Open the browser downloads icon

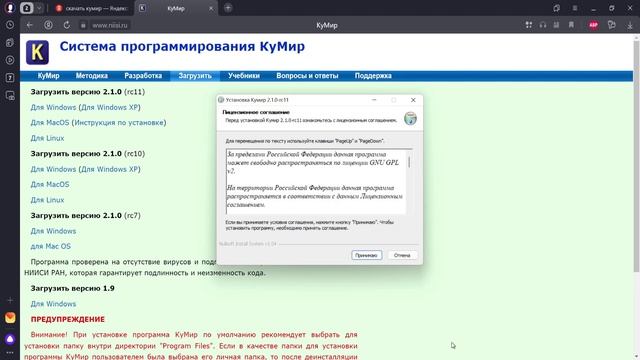(630, 25)
